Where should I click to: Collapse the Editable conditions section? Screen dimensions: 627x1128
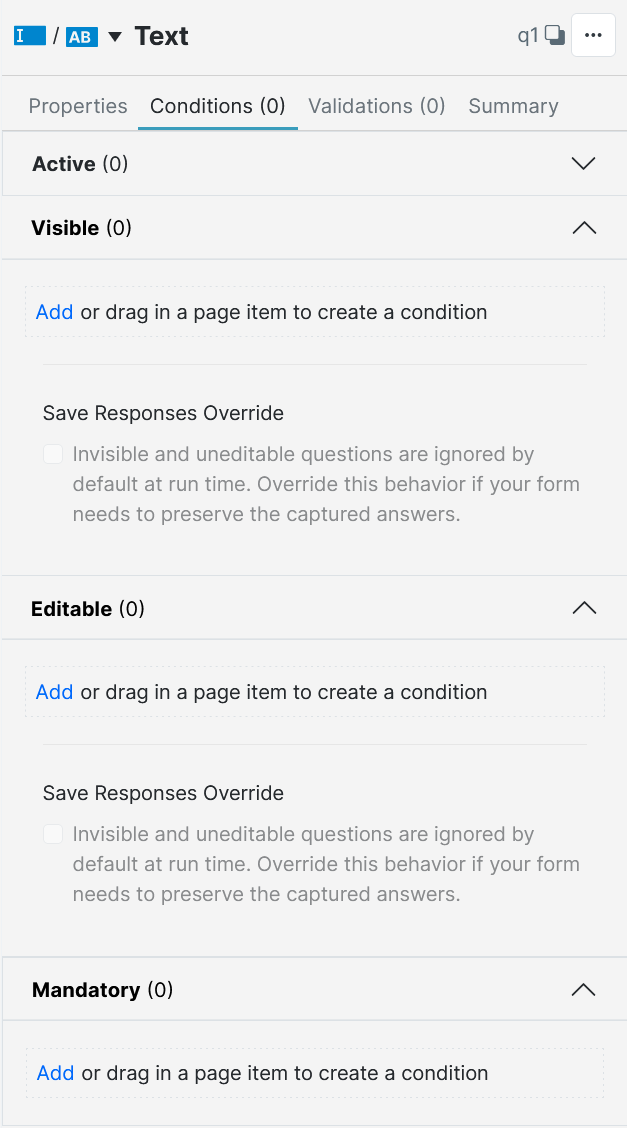point(583,608)
